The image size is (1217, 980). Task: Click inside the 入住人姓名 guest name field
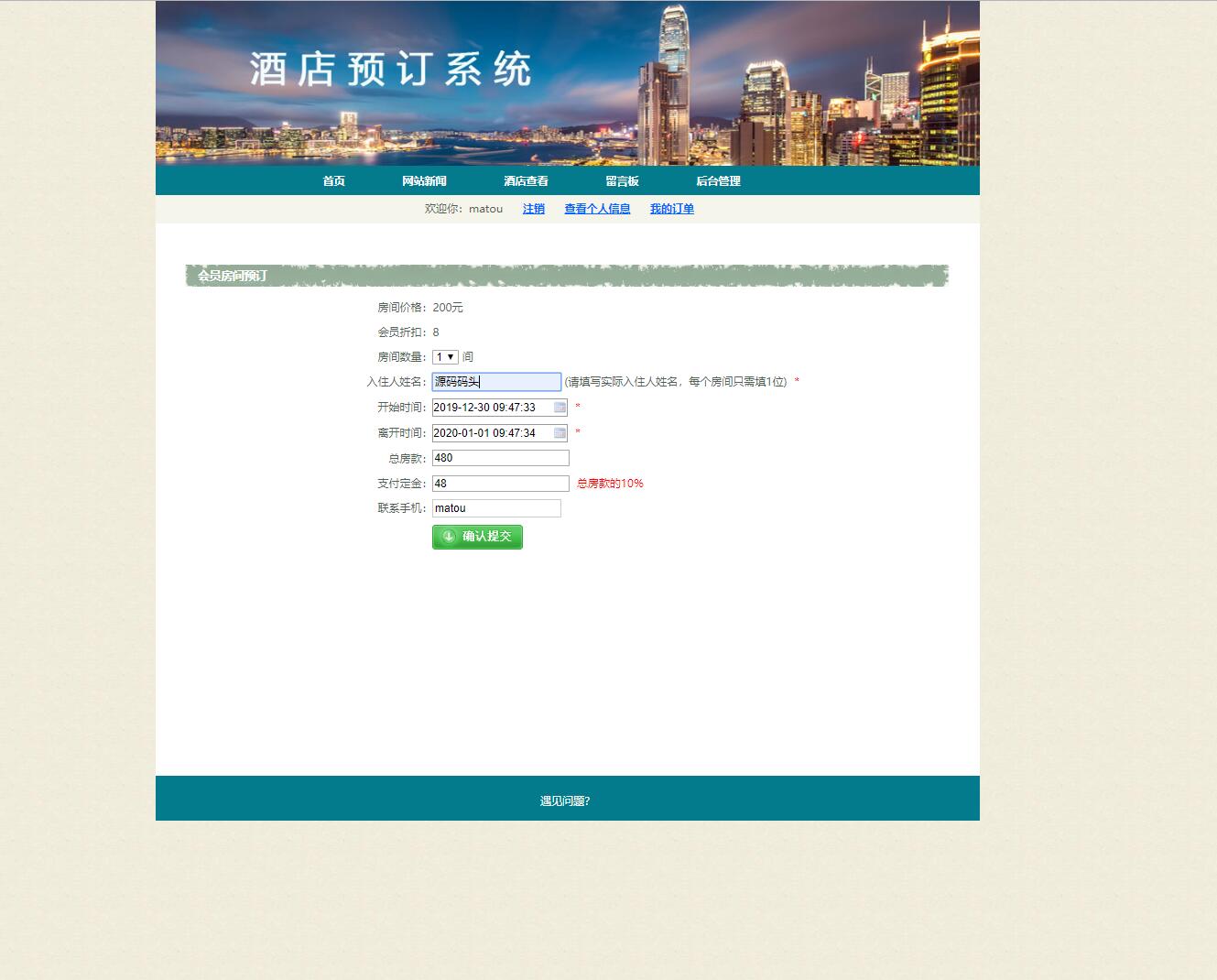coord(495,381)
